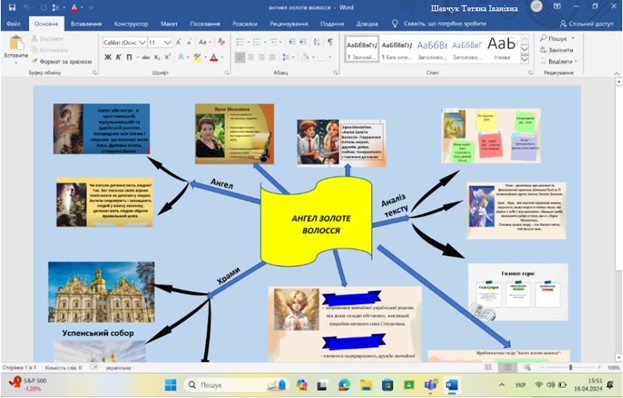Click the Save icon in title bar

(12, 8)
